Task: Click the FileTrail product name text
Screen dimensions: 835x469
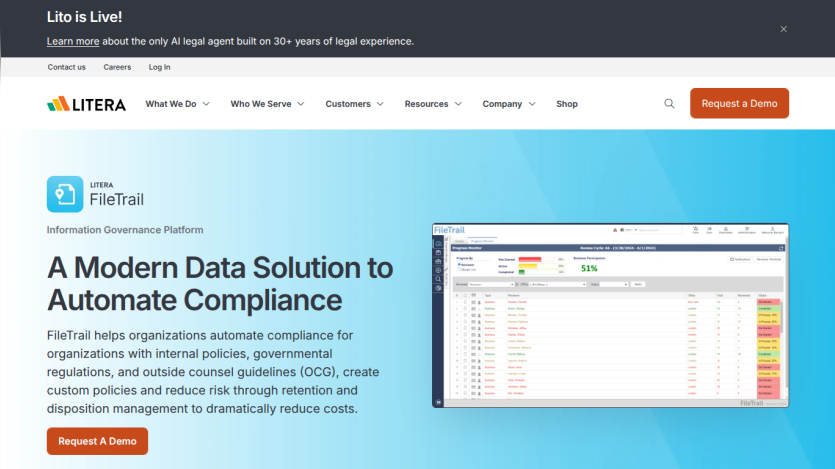Action: (x=117, y=200)
